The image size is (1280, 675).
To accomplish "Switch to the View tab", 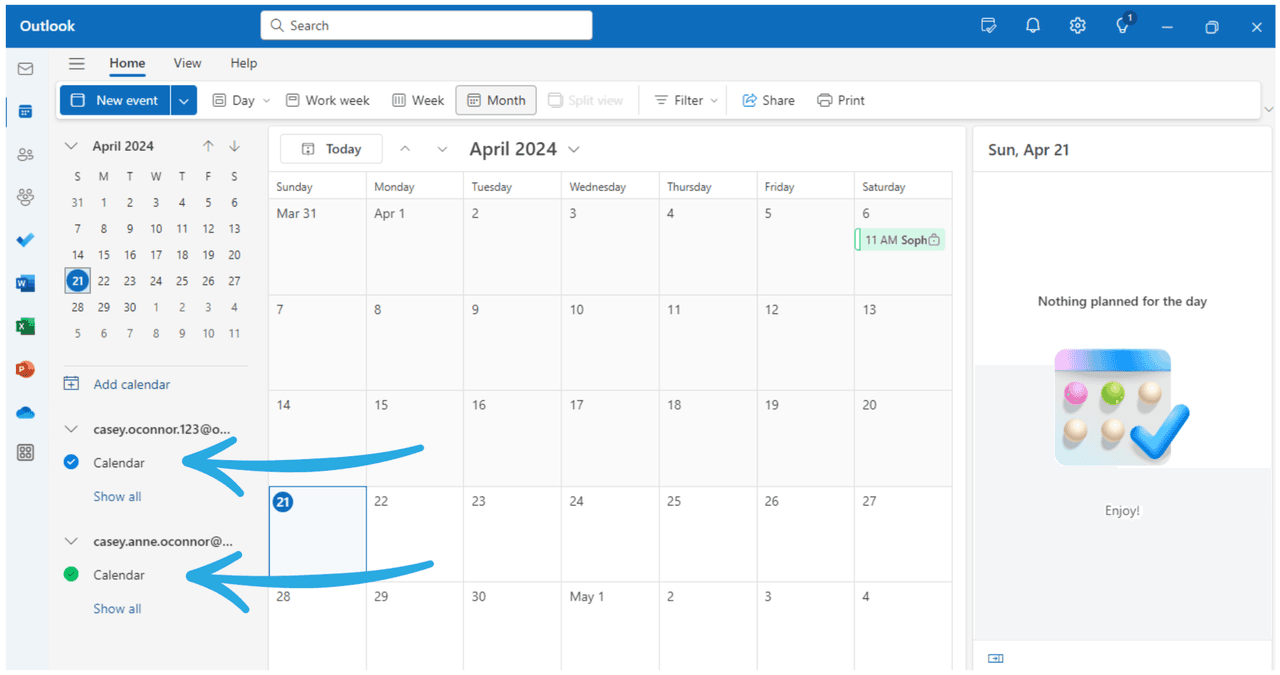I will pyautogui.click(x=187, y=63).
